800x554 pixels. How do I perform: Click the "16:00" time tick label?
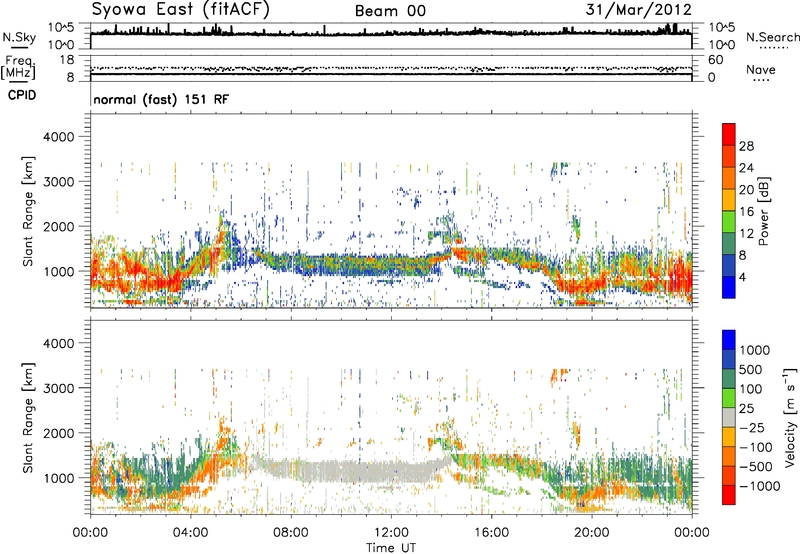click(x=491, y=533)
